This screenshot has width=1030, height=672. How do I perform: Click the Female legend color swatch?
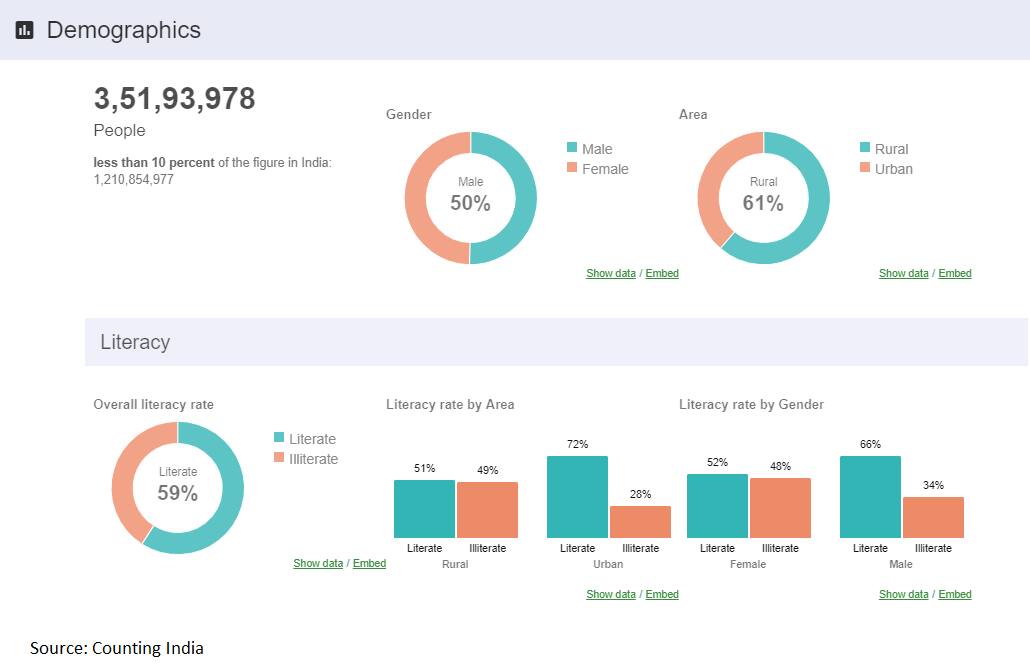(572, 168)
